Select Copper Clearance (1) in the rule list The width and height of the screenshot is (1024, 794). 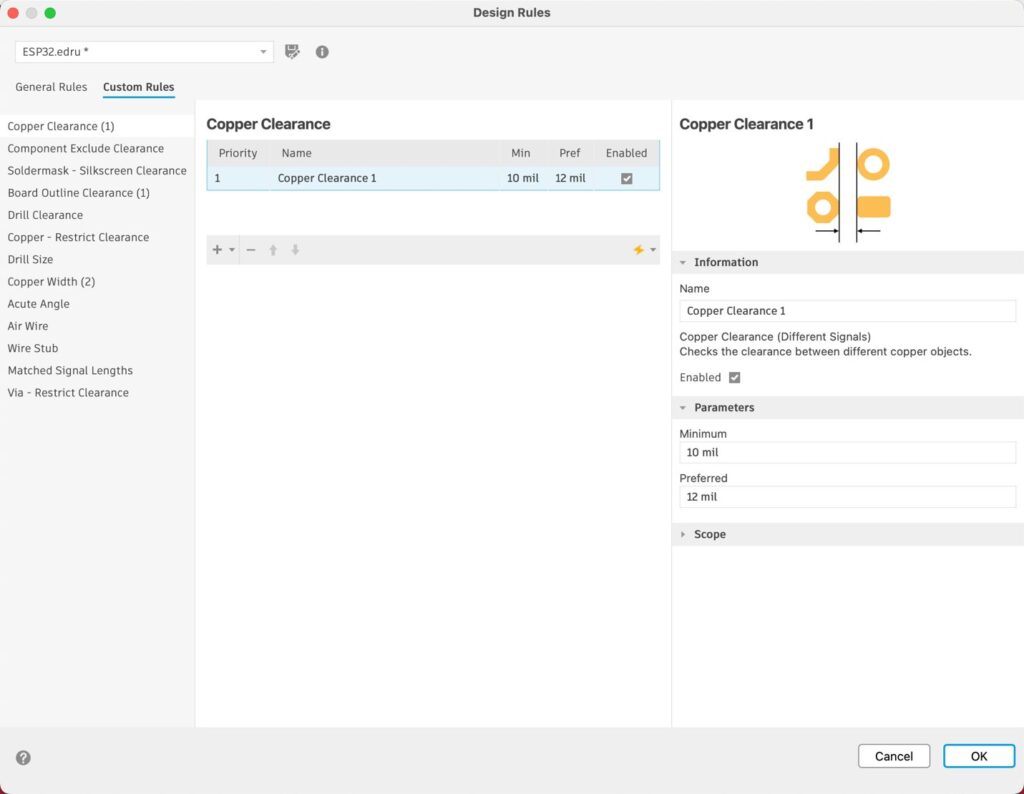[x=97, y=126]
